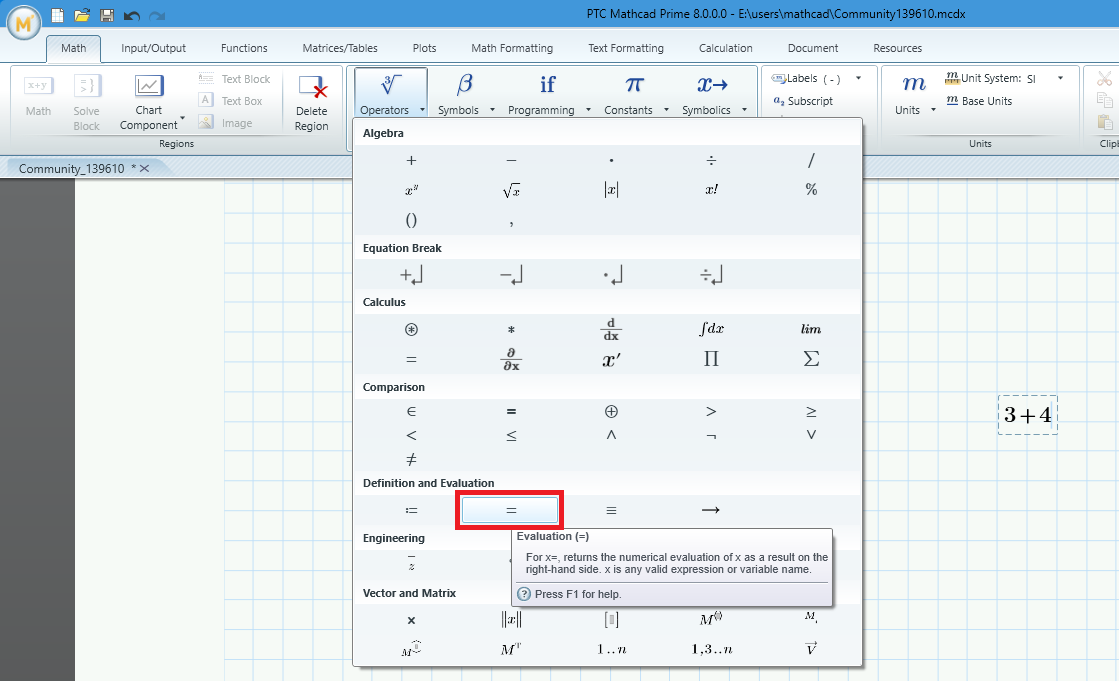Insert the definite integral operator

[711, 329]
